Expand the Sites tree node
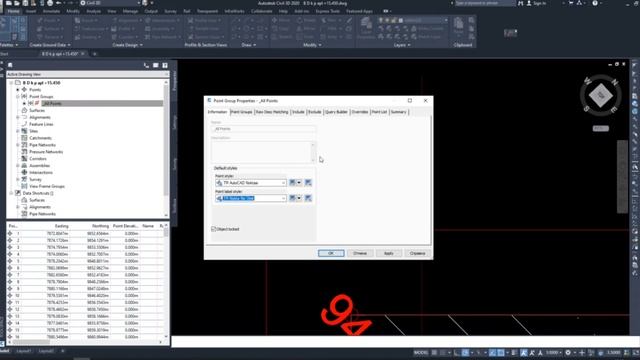The width and height of the screenshot is (640, 360). tap(18, 131)
